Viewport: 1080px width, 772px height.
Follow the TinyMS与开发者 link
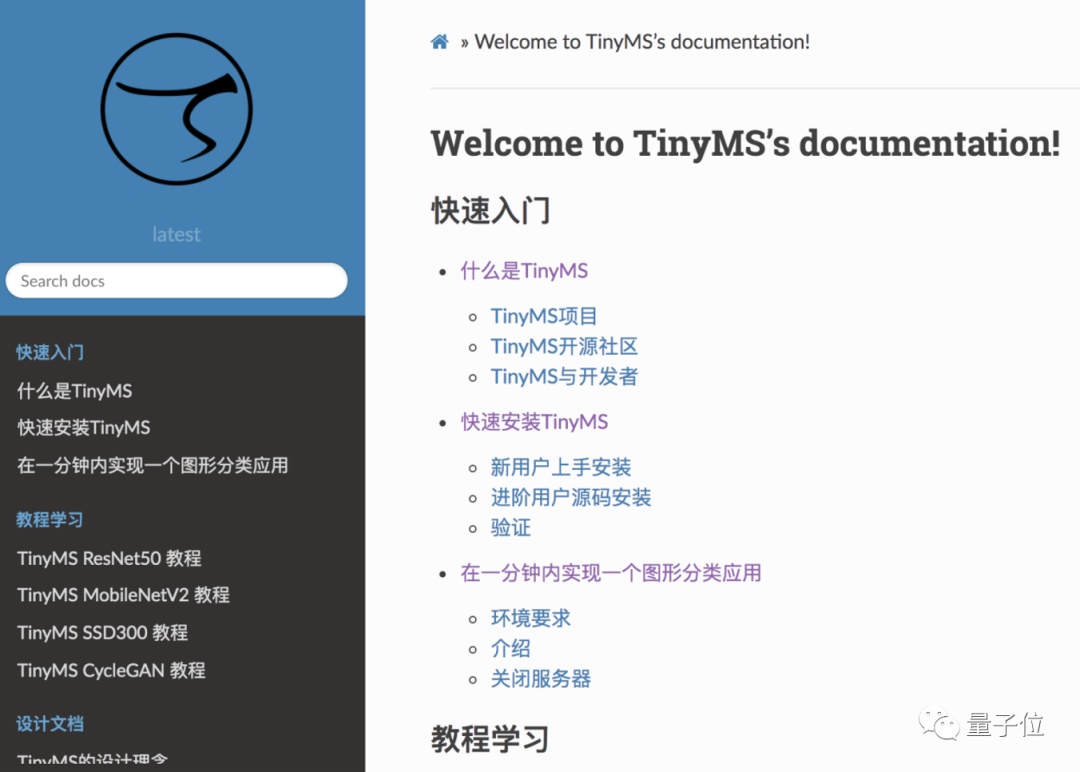click(564, 377)
